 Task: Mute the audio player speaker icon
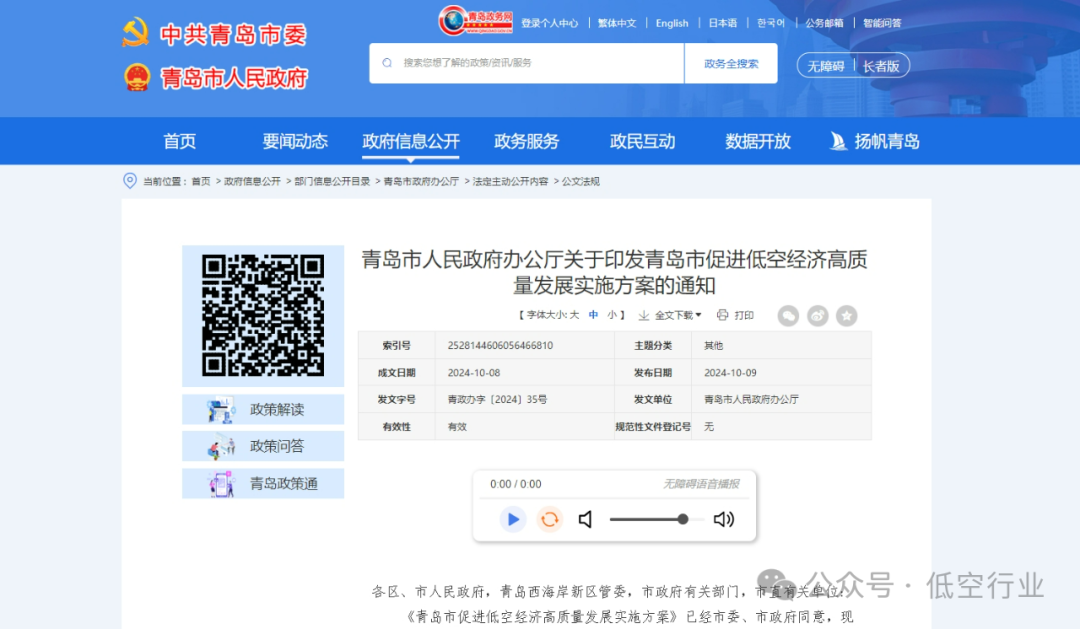585,519
